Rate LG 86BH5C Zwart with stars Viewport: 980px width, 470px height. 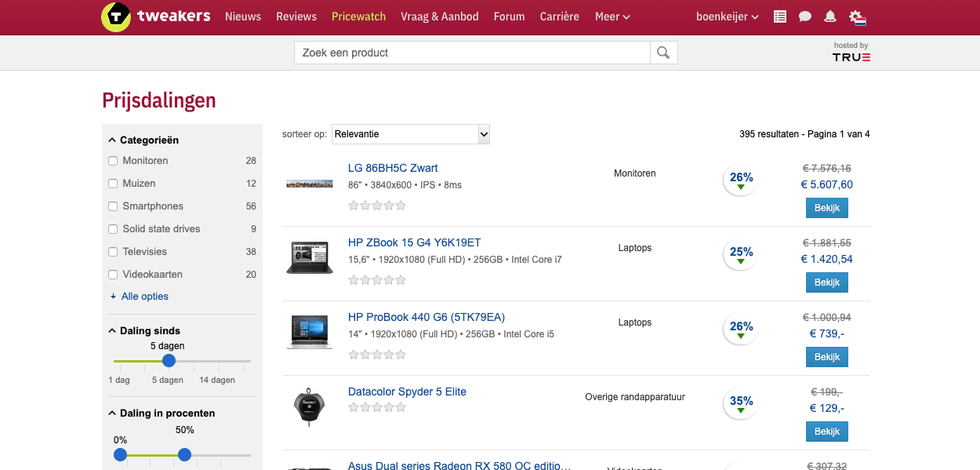point(377,205)
